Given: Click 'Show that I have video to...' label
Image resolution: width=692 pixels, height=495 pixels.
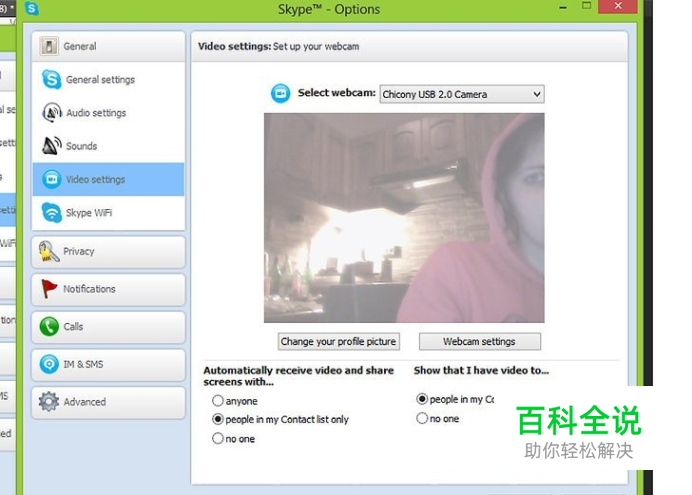Looking at the screenshot, I should [481, 371].
